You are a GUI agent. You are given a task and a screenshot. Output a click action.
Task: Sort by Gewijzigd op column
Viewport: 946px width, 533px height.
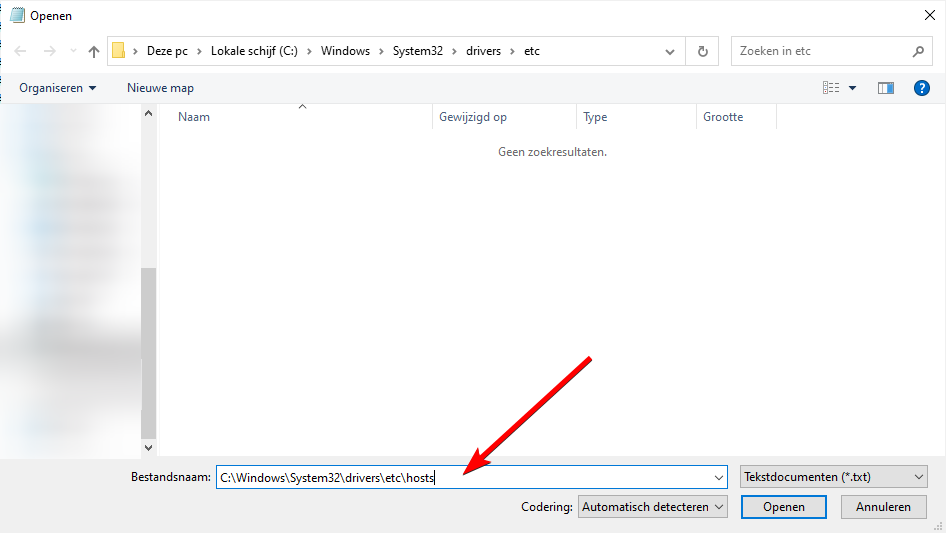click(473, 117)
